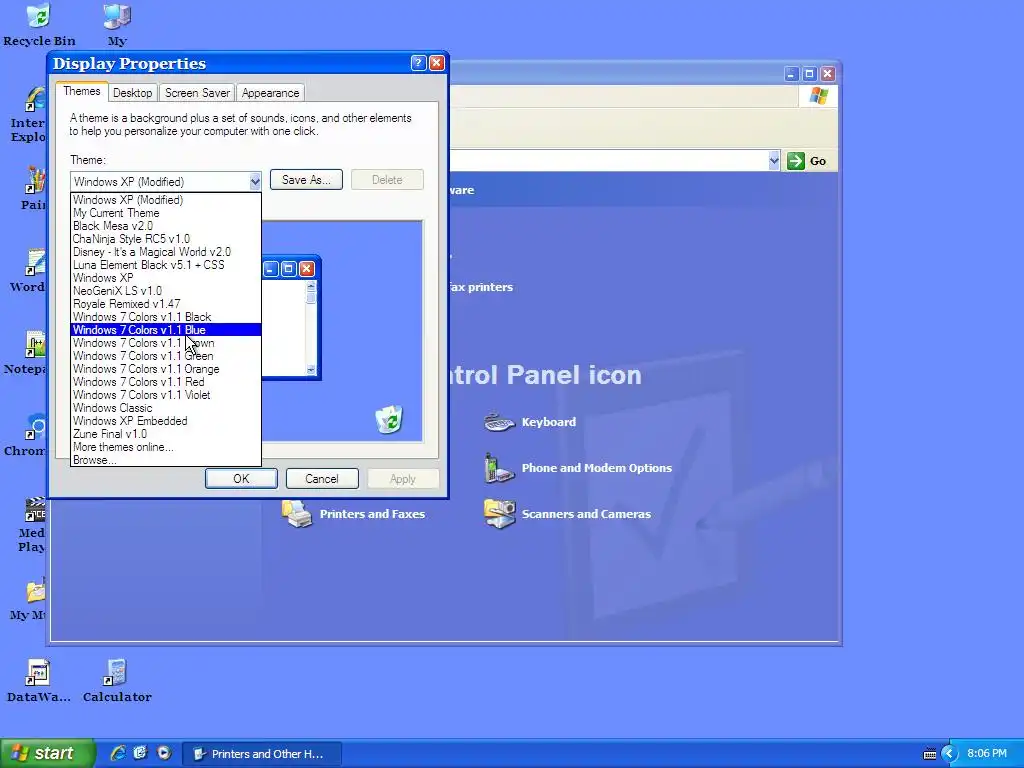Select Windows Classic theme
Viewport: 1024px width, 768px height.
click(x=166, y=408)
